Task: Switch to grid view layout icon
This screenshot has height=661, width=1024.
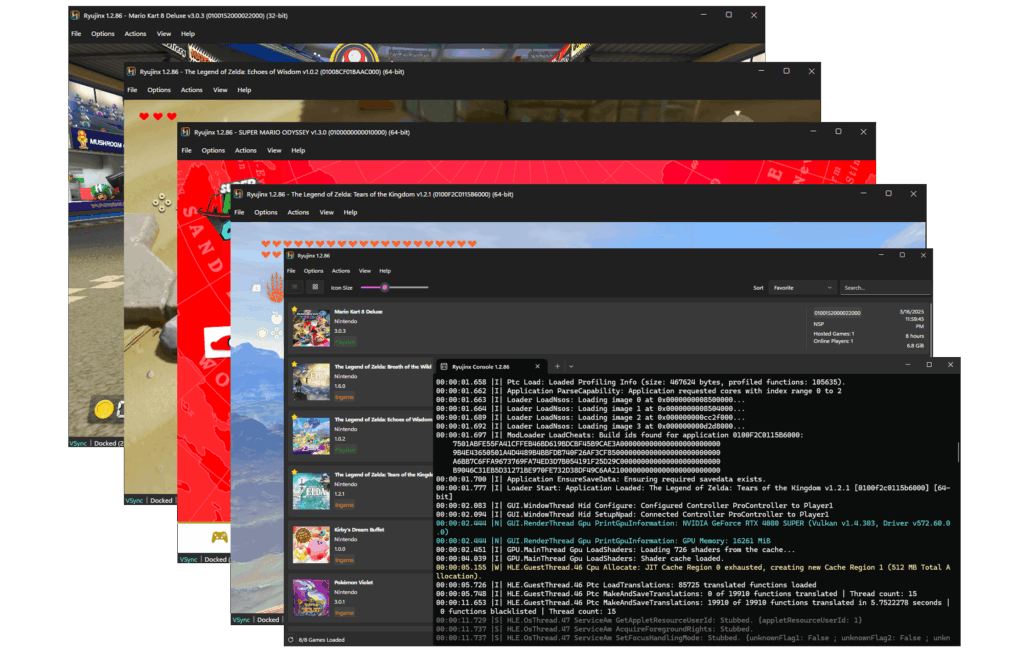Action: (314, 287)
